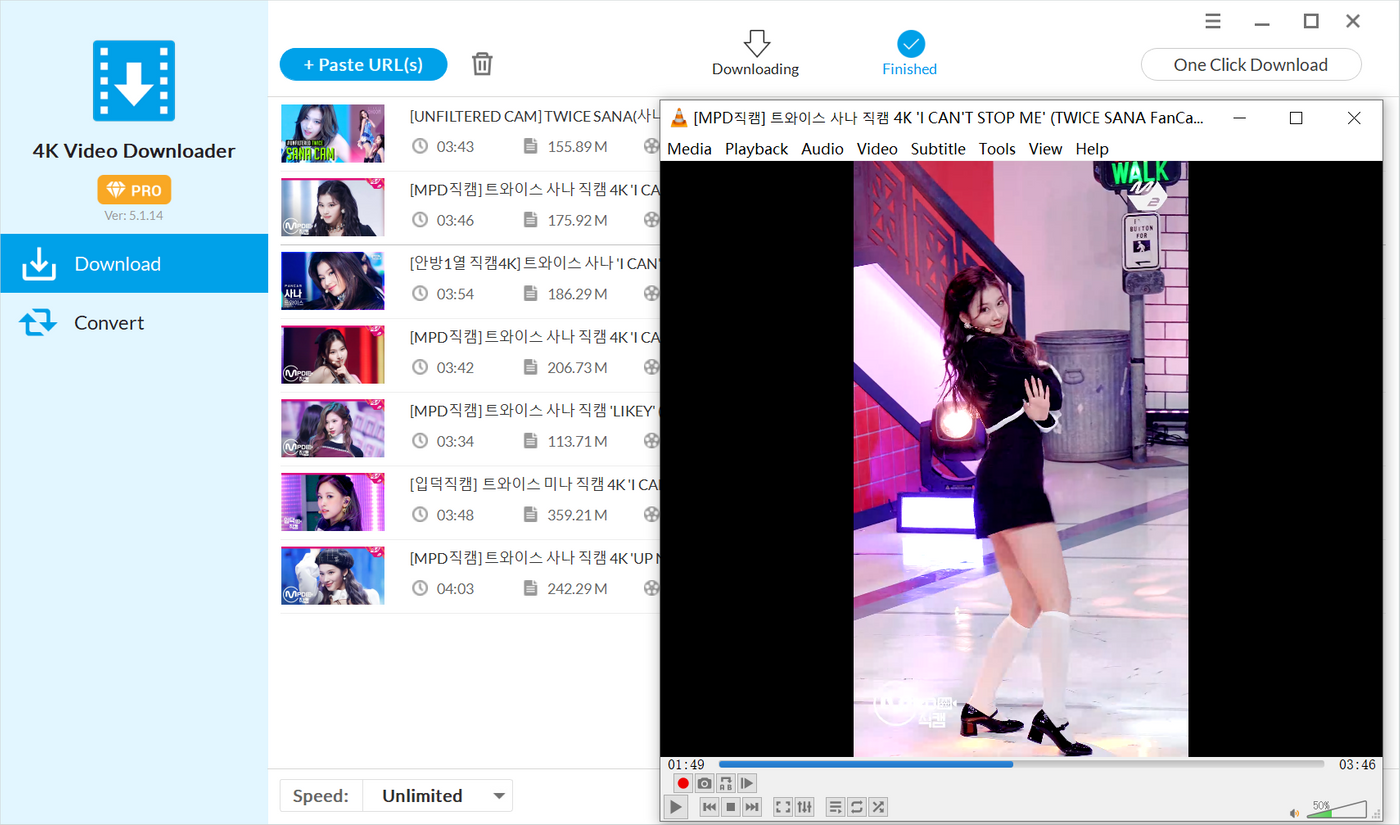Toggle VLC fullscreen mode
This screenshot has width=1400, height=825.
point(783,806)
